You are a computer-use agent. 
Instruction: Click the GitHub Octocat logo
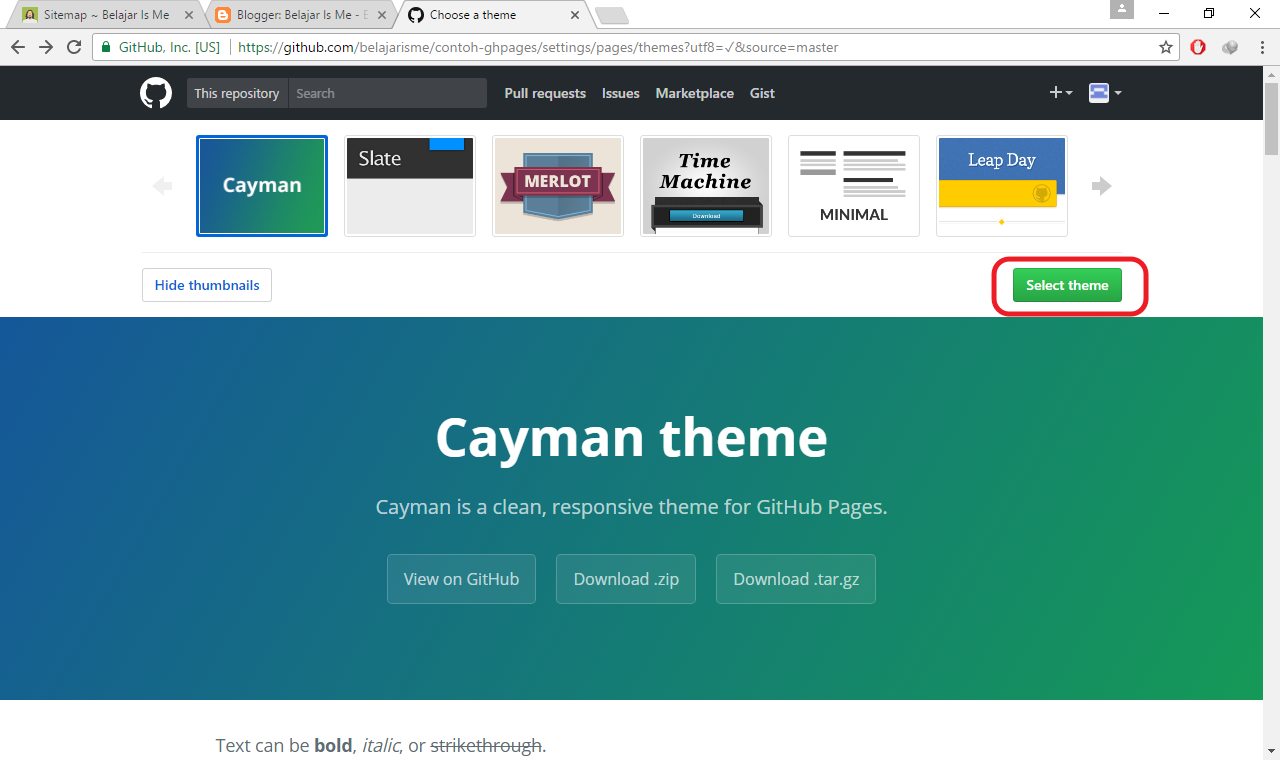[156, 93]
